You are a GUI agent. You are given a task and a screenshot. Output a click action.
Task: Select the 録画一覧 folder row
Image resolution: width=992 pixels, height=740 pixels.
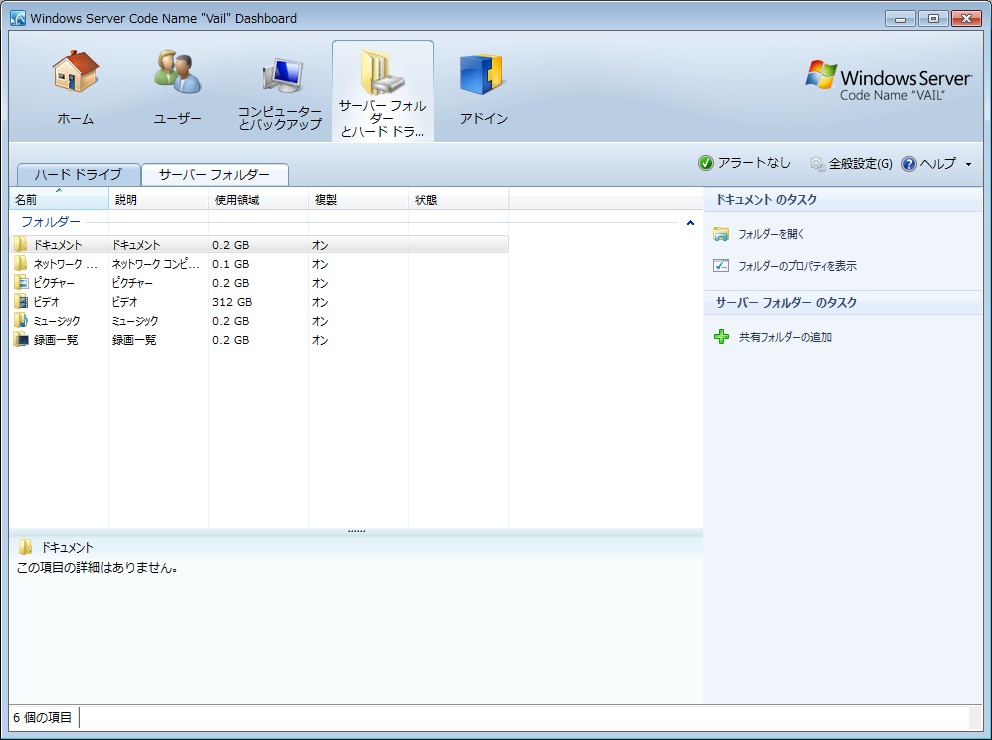click(55, 340)
